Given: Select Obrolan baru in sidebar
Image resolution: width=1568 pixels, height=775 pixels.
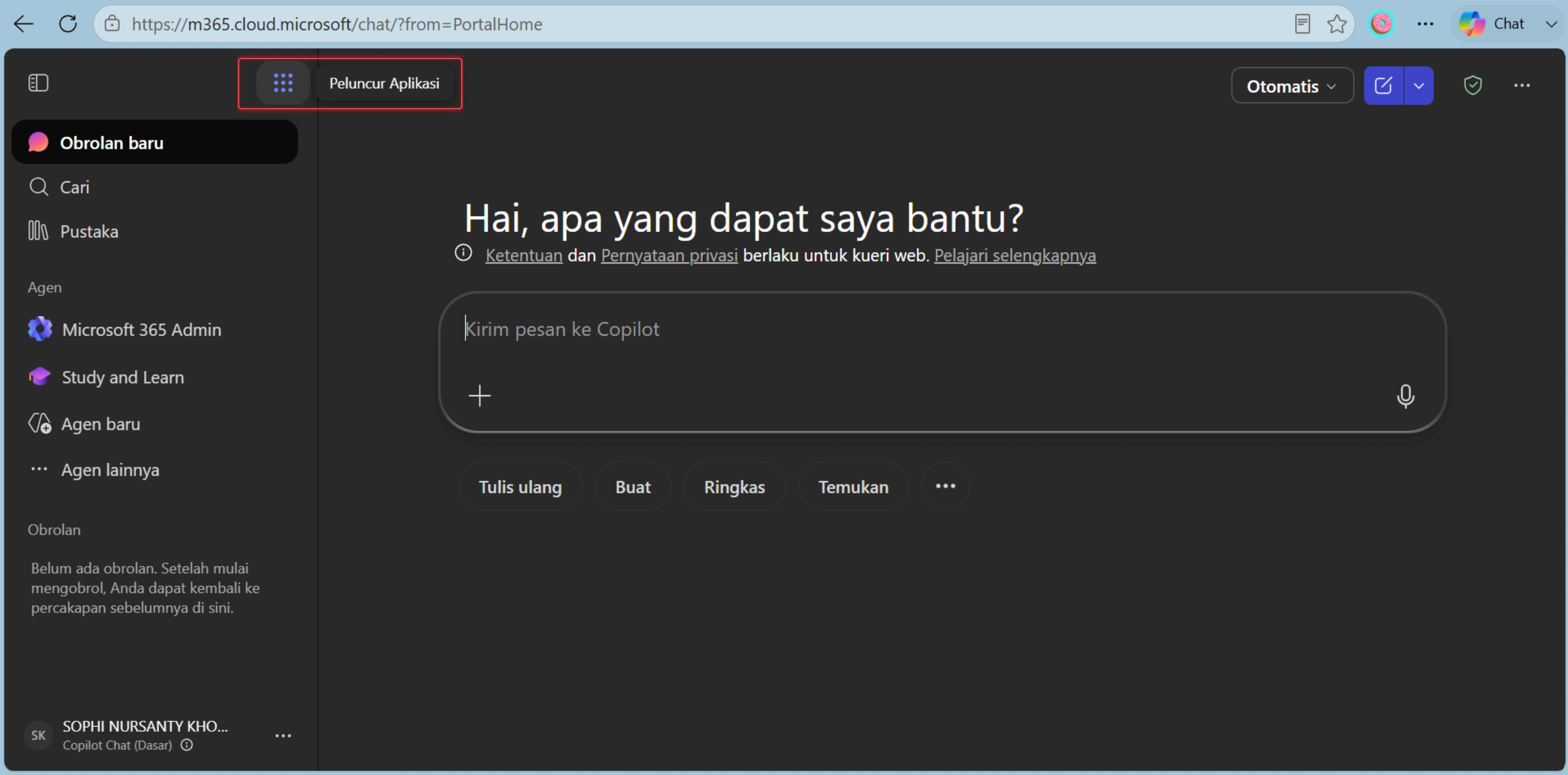Looking at the screenshot, I should point(155,142).
